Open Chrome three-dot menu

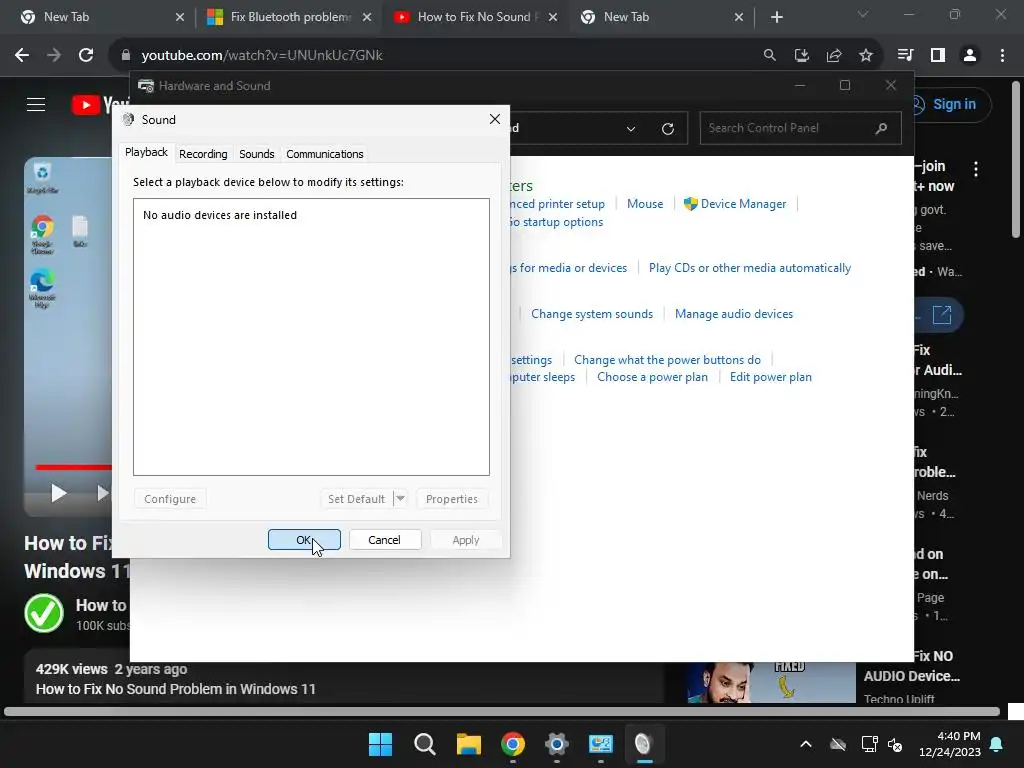[1002, 56]
